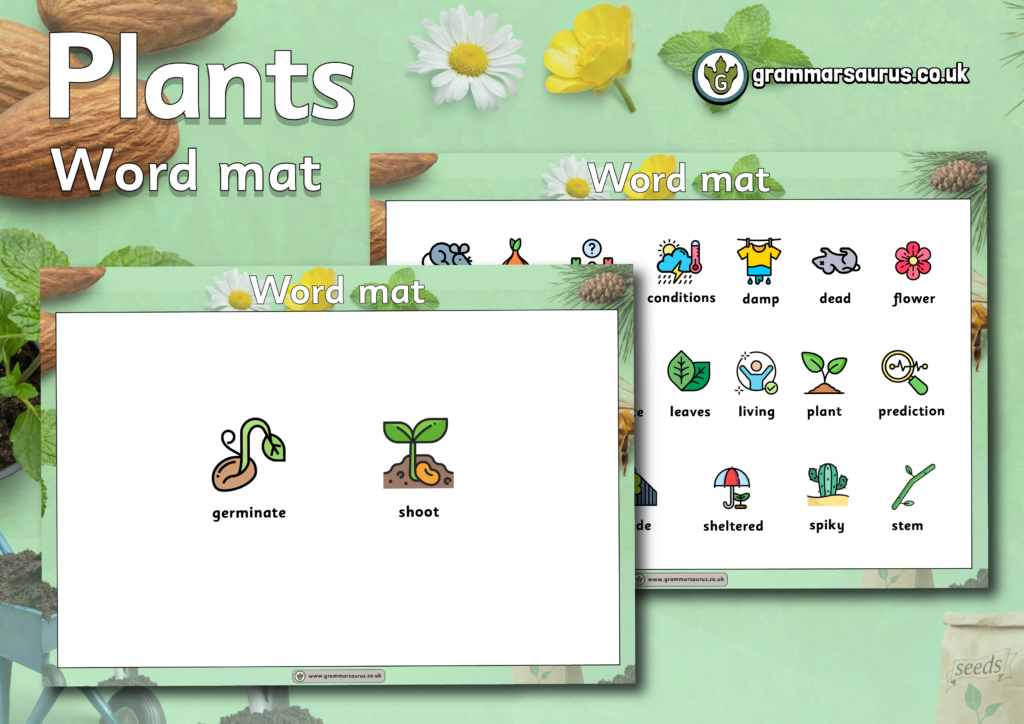Click the green leaves icon
Viewport: 1024px width, 724px height.
point(689,372)
